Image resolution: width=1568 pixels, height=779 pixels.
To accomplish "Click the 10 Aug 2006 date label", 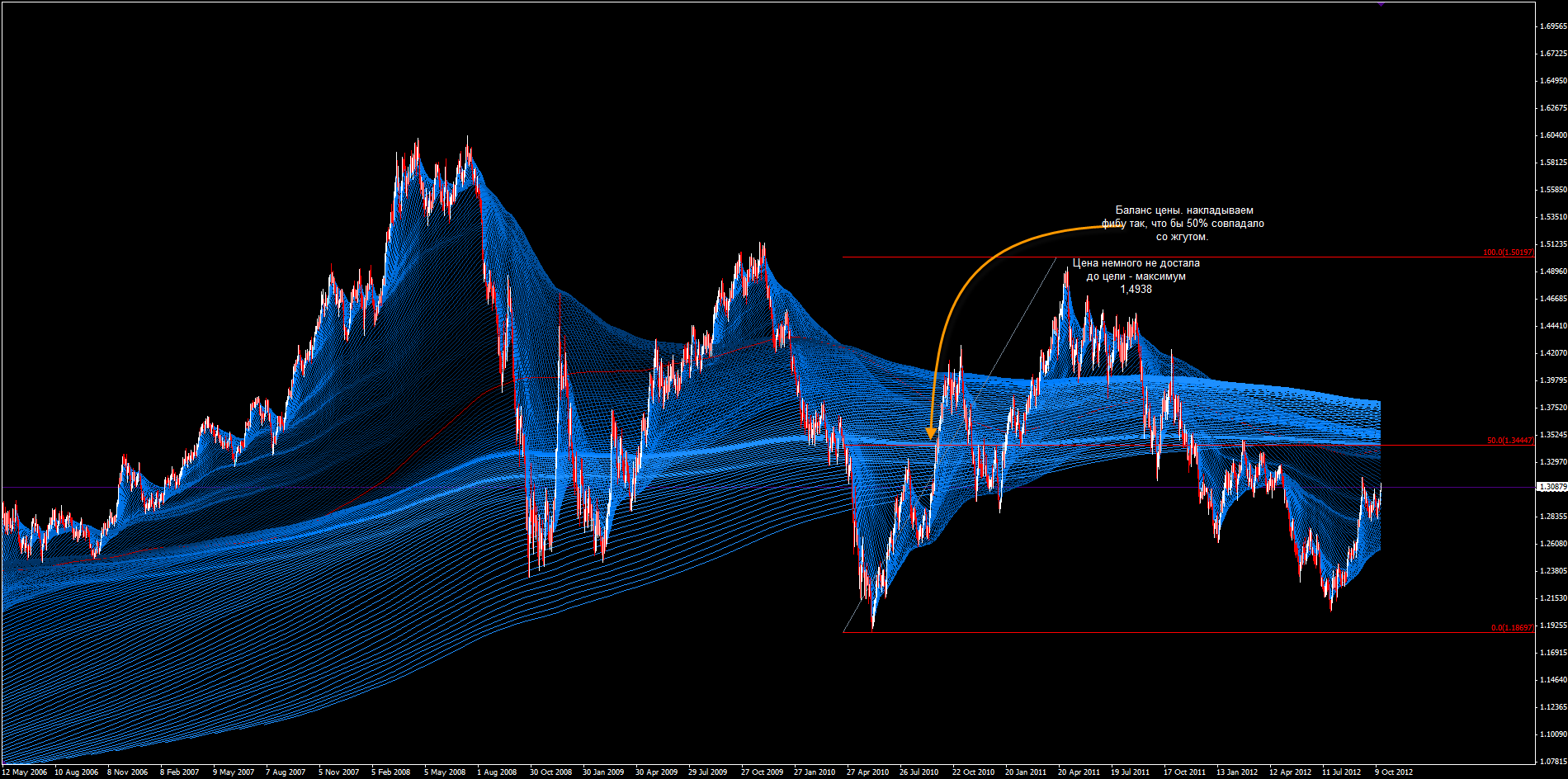I will [x=77, y=772].
